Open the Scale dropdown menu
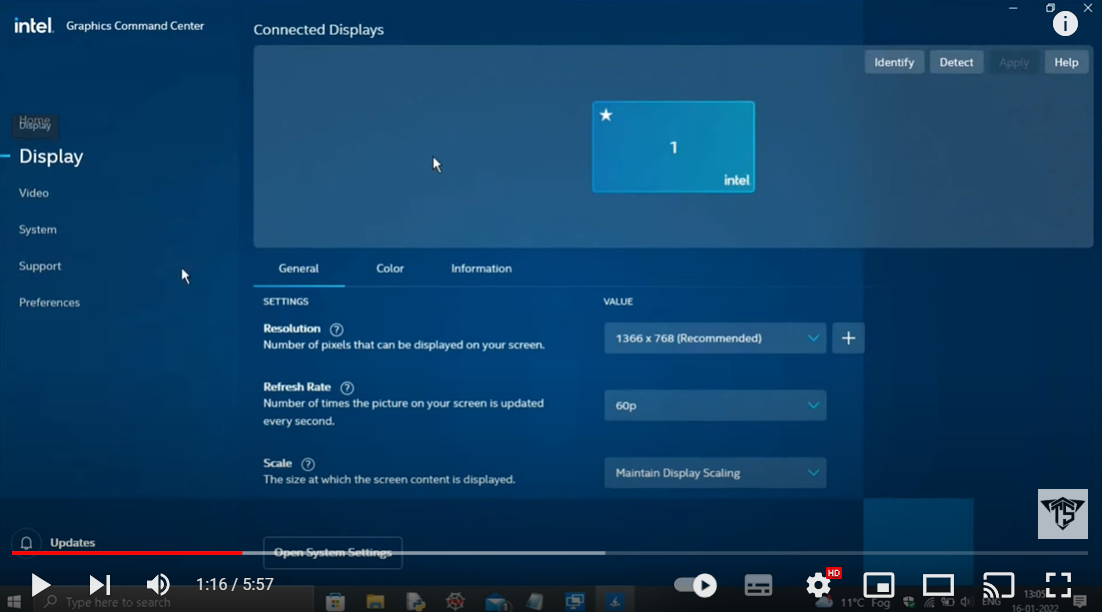This screenshot has height=612, width=1102. coord(715,473)
